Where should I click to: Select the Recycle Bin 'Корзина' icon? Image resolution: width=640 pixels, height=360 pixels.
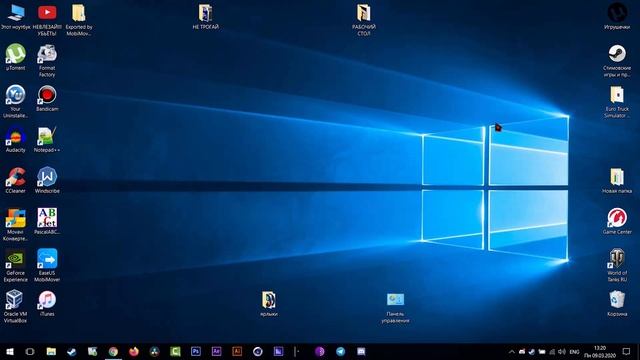[617, 303]
